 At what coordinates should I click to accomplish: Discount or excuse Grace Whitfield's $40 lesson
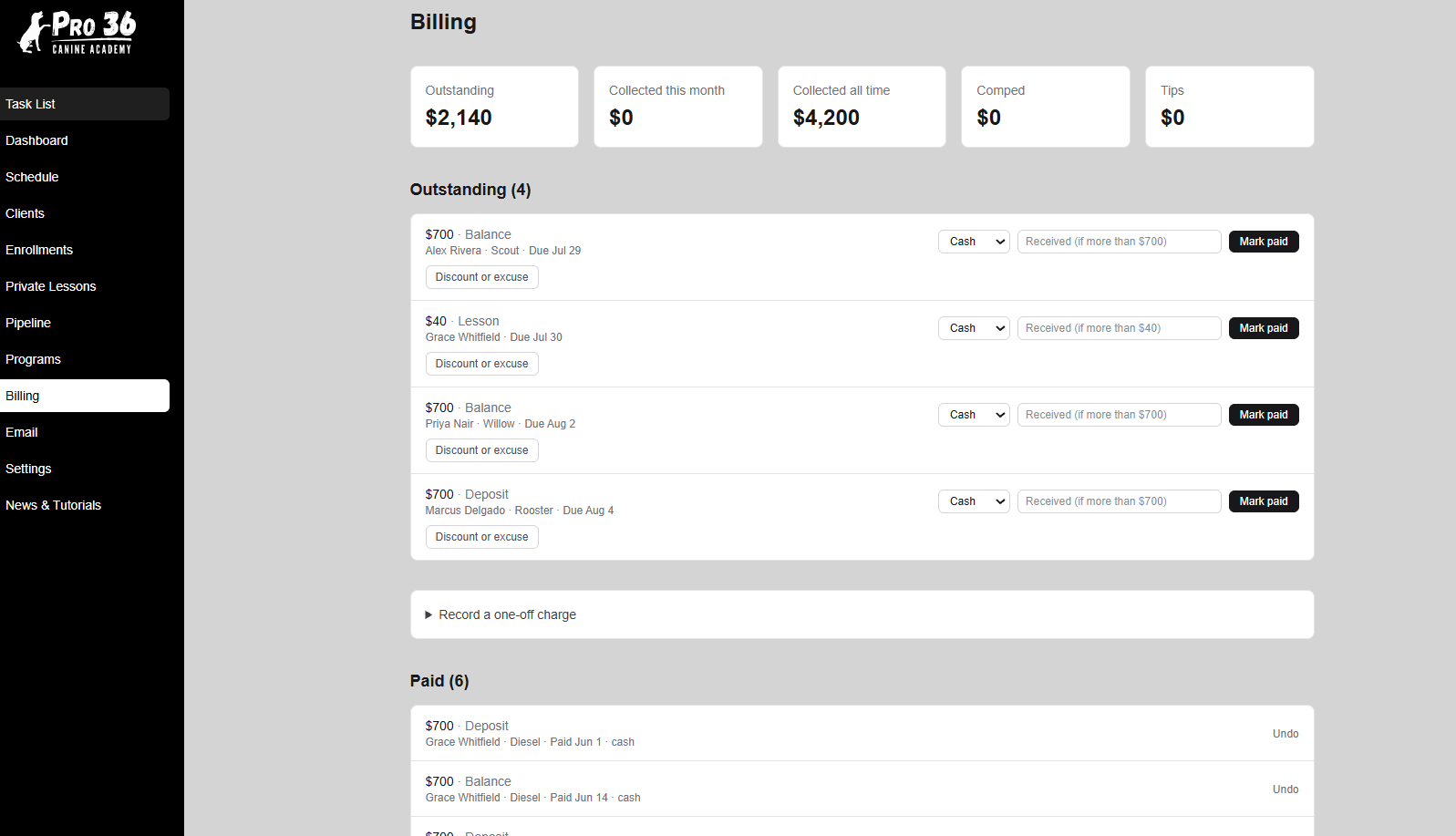pyautogui.click(x=482, y=364)
